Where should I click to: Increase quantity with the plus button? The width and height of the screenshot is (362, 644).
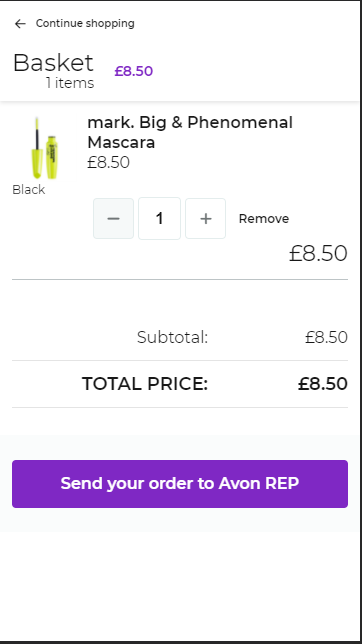click(x=205, y=218)
